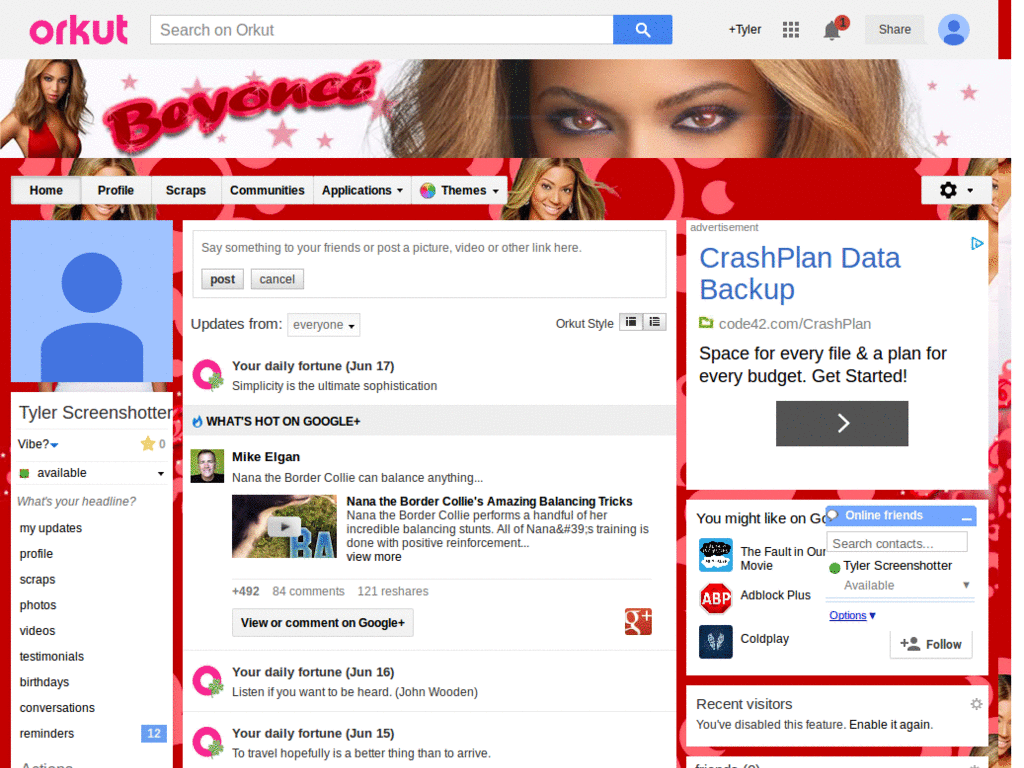The height and width of the screenshot is (768, 1024).
Task: Open the Profile tab
Action: point(116,190)
